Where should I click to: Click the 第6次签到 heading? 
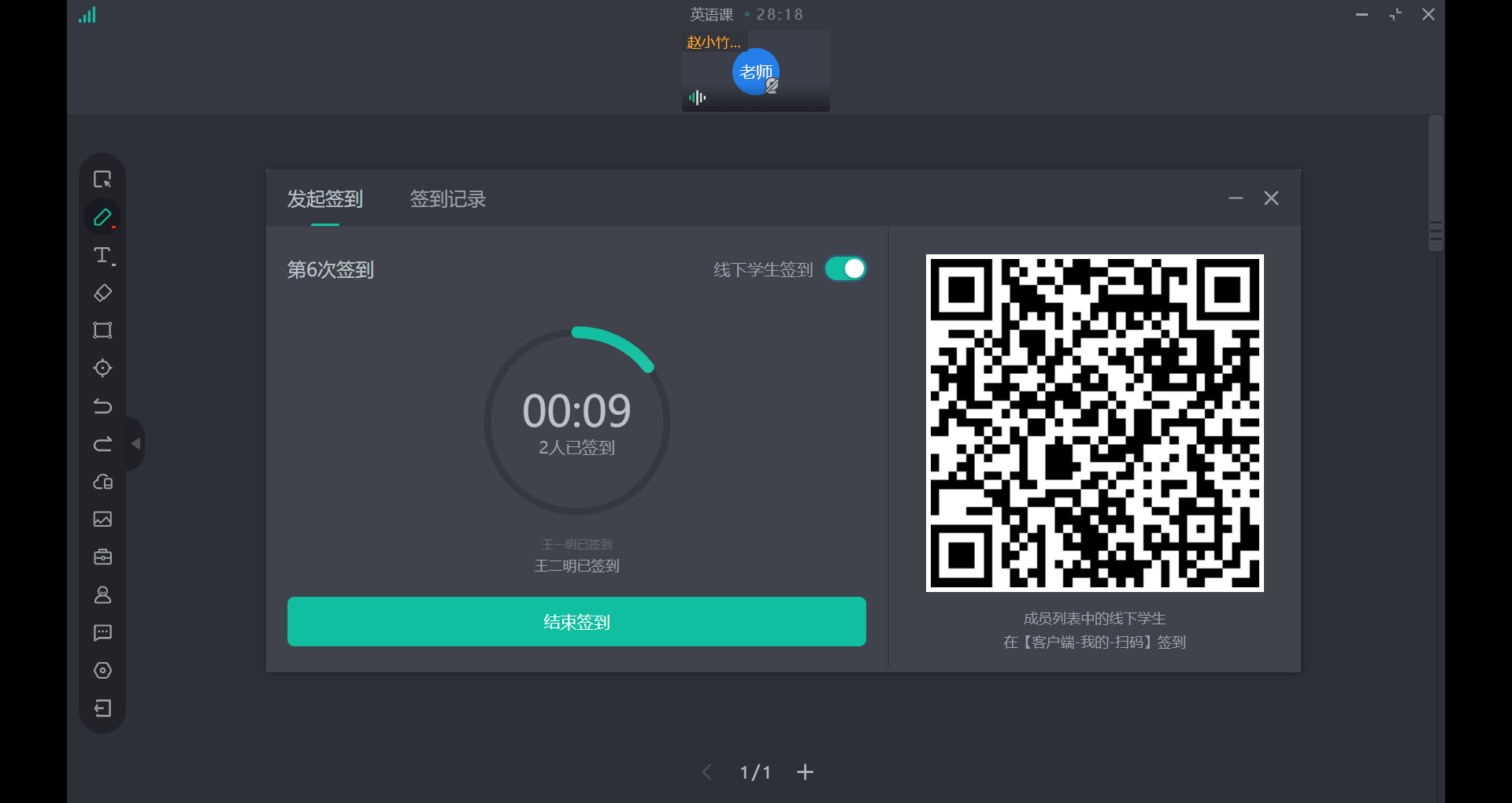(x=330, y=270)
